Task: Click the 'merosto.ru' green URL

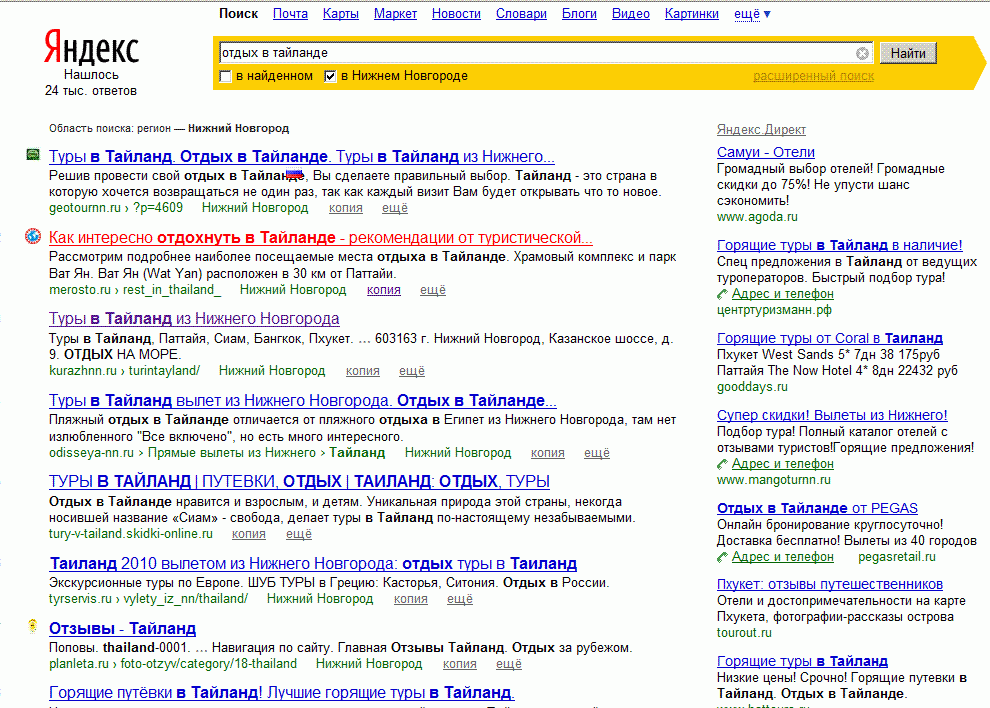Action: click(x=80, y=290)
